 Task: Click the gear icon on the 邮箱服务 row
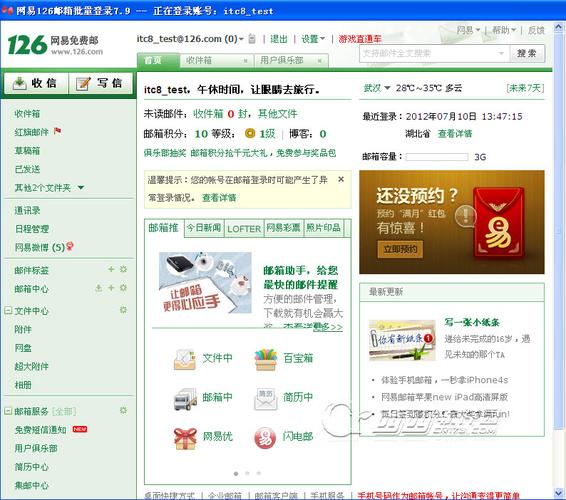tap(123, 411)
